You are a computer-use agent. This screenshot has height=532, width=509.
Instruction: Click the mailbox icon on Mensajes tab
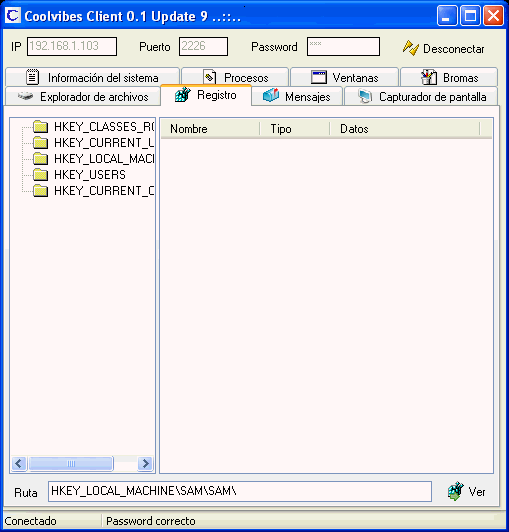point(271,95)
